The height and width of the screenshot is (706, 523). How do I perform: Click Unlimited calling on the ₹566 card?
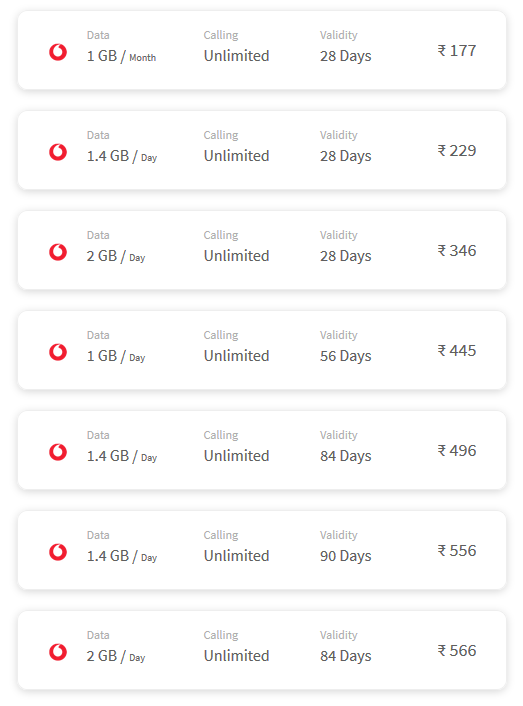[x=236, y=656]
